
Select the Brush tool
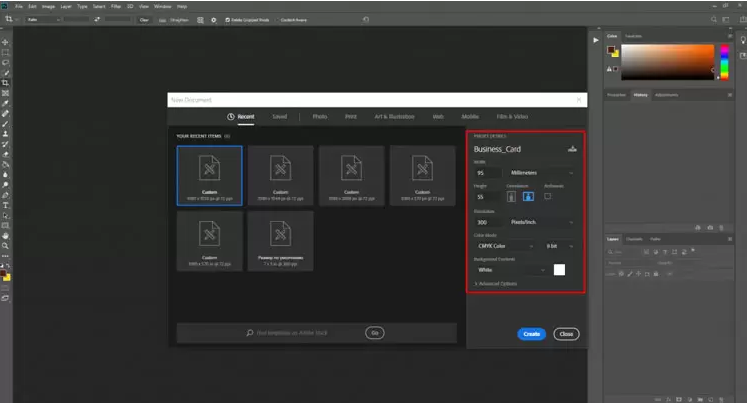pyautogui.click(x=5, y=124)
